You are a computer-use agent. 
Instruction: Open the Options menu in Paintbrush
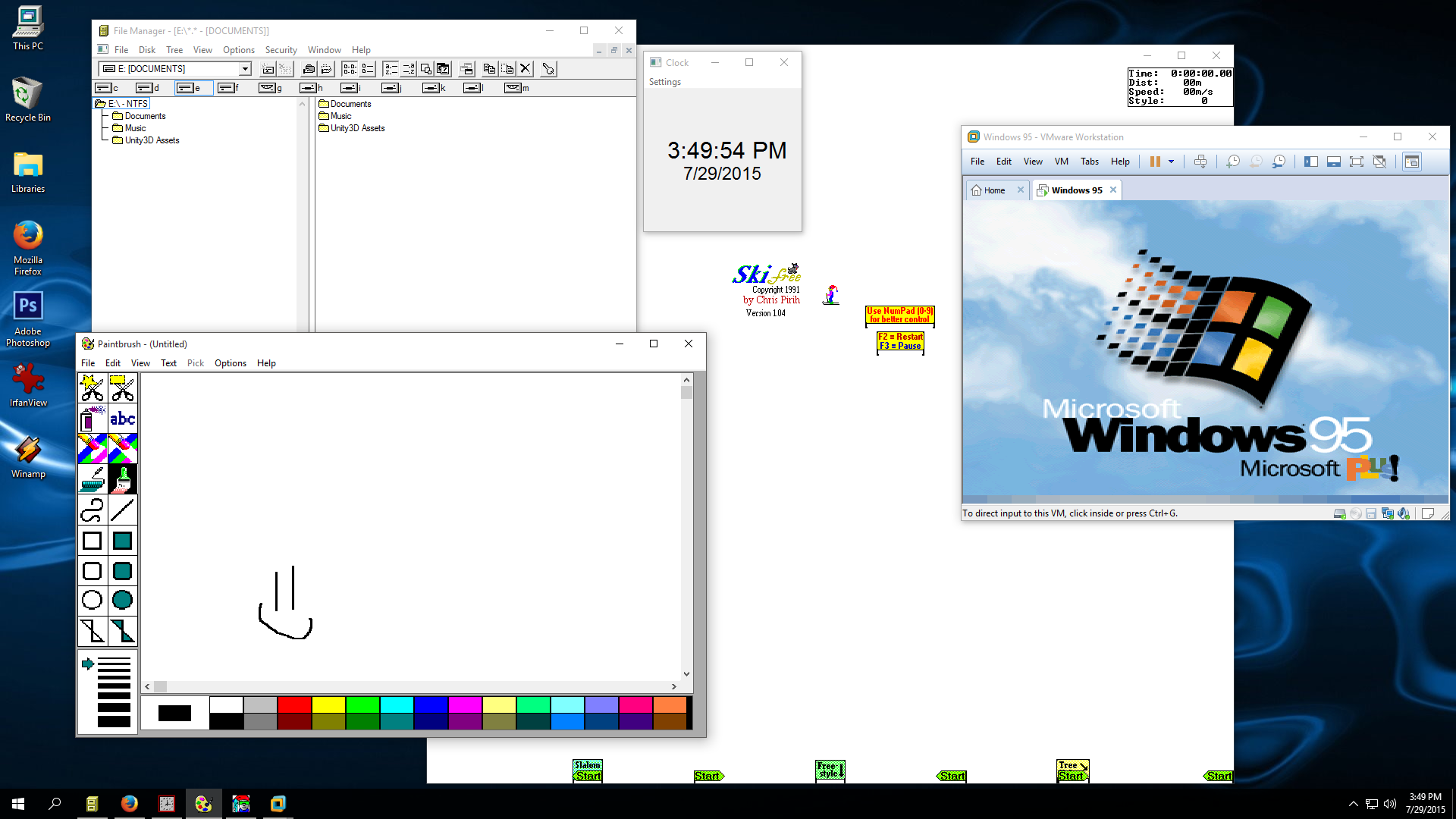click(229, 362)
